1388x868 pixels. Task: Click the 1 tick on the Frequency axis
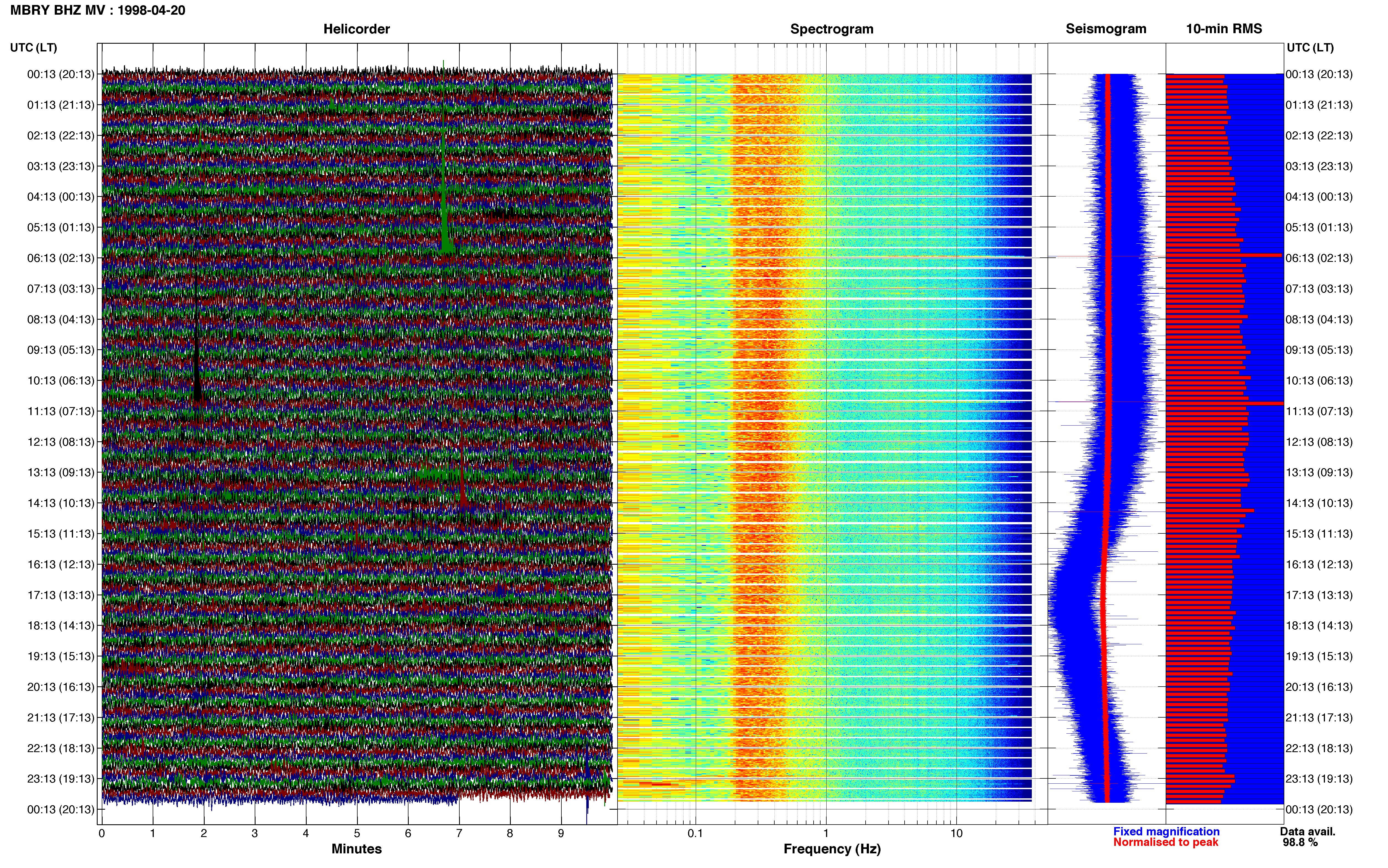point(826,833)
